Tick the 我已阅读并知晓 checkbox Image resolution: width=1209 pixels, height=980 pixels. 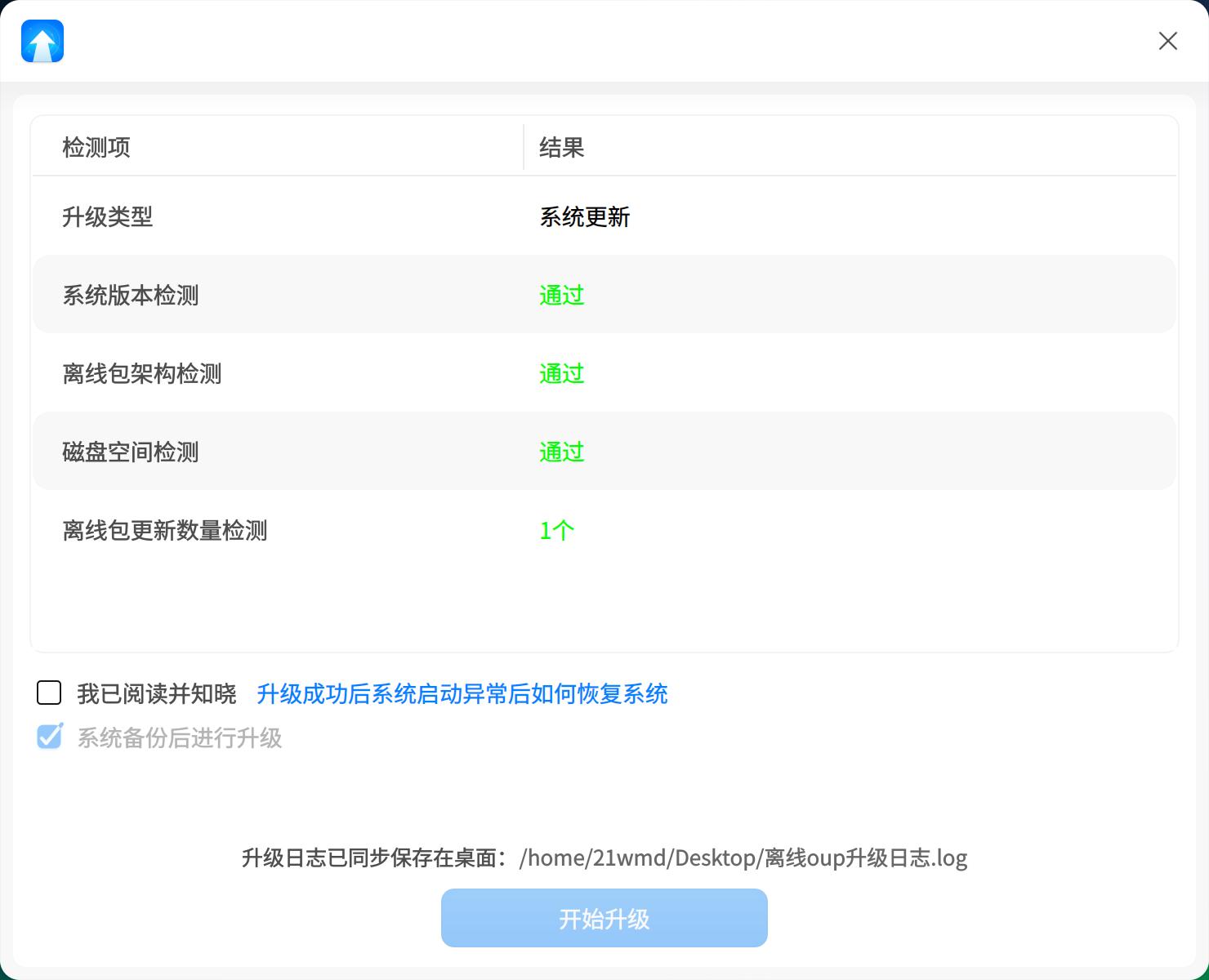point(49,693)
